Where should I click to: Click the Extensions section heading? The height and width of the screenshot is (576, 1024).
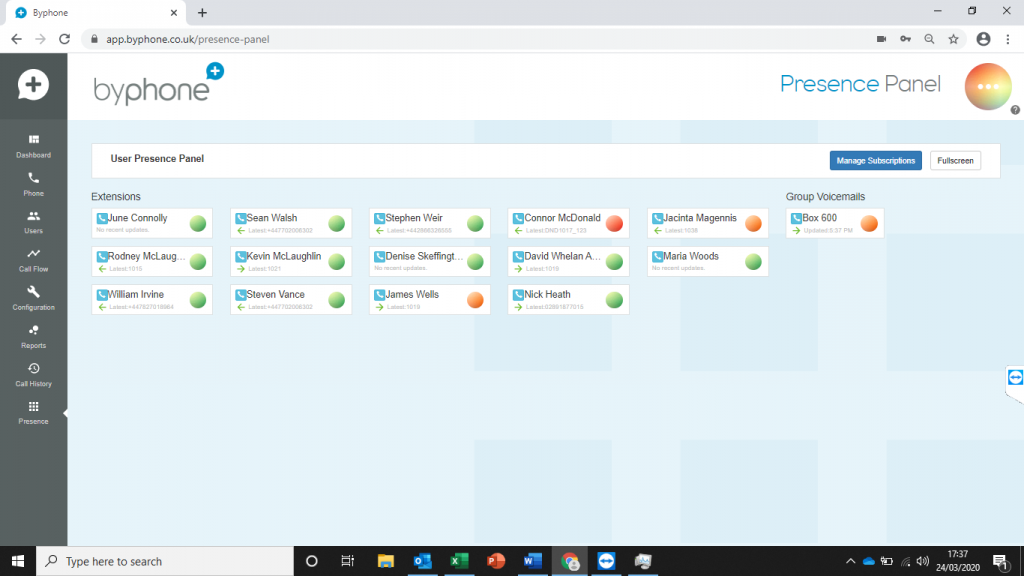116,197
